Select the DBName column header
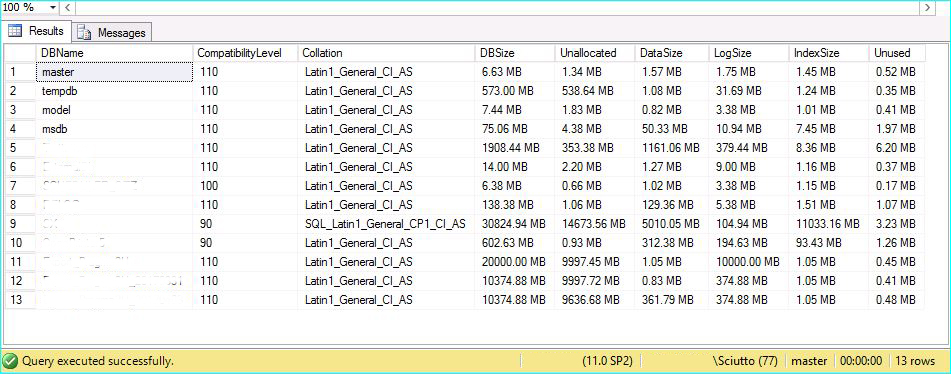 (115, 53)
